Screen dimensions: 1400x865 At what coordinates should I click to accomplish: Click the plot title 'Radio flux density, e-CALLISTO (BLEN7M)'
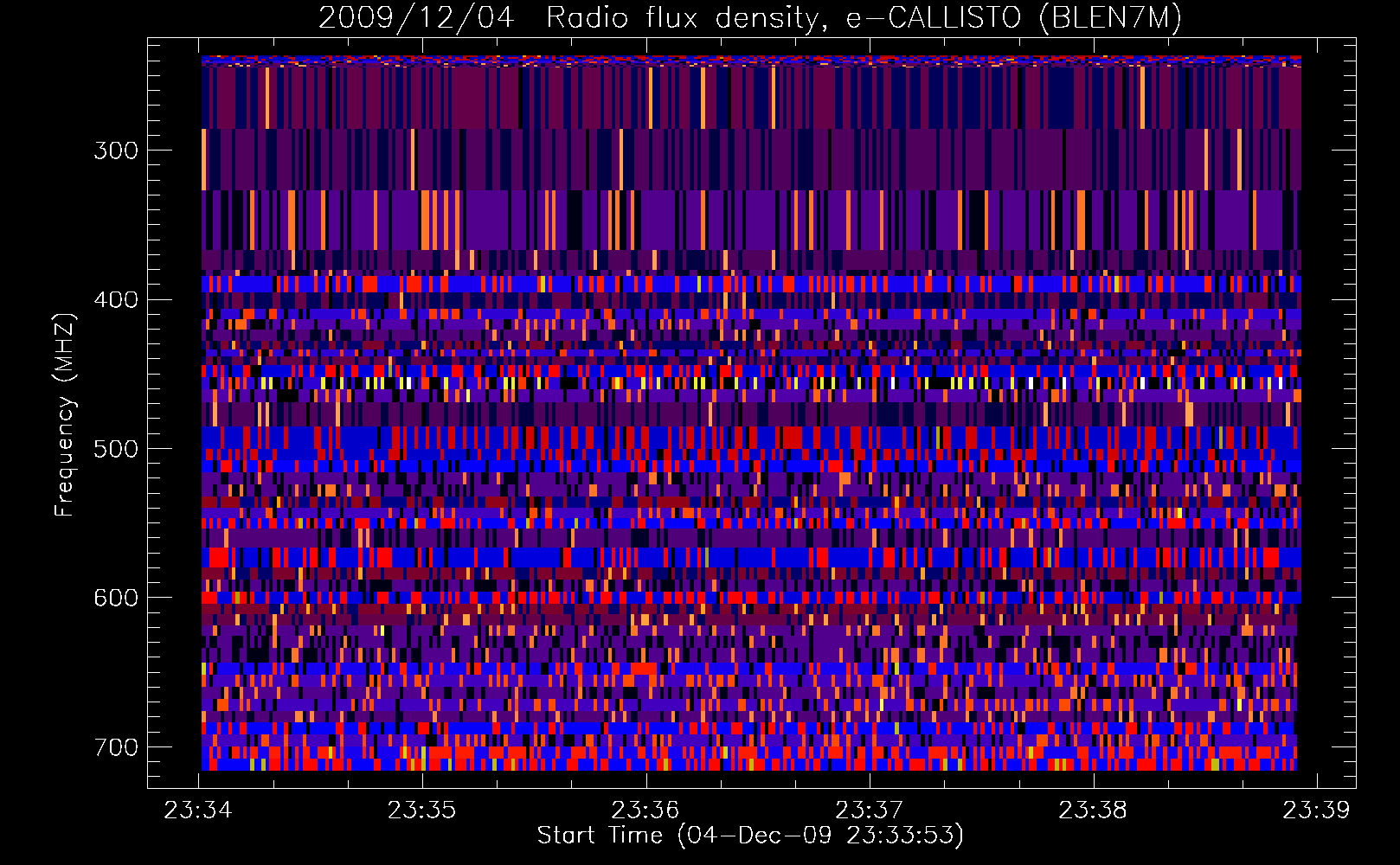click(x=864, y=18)
